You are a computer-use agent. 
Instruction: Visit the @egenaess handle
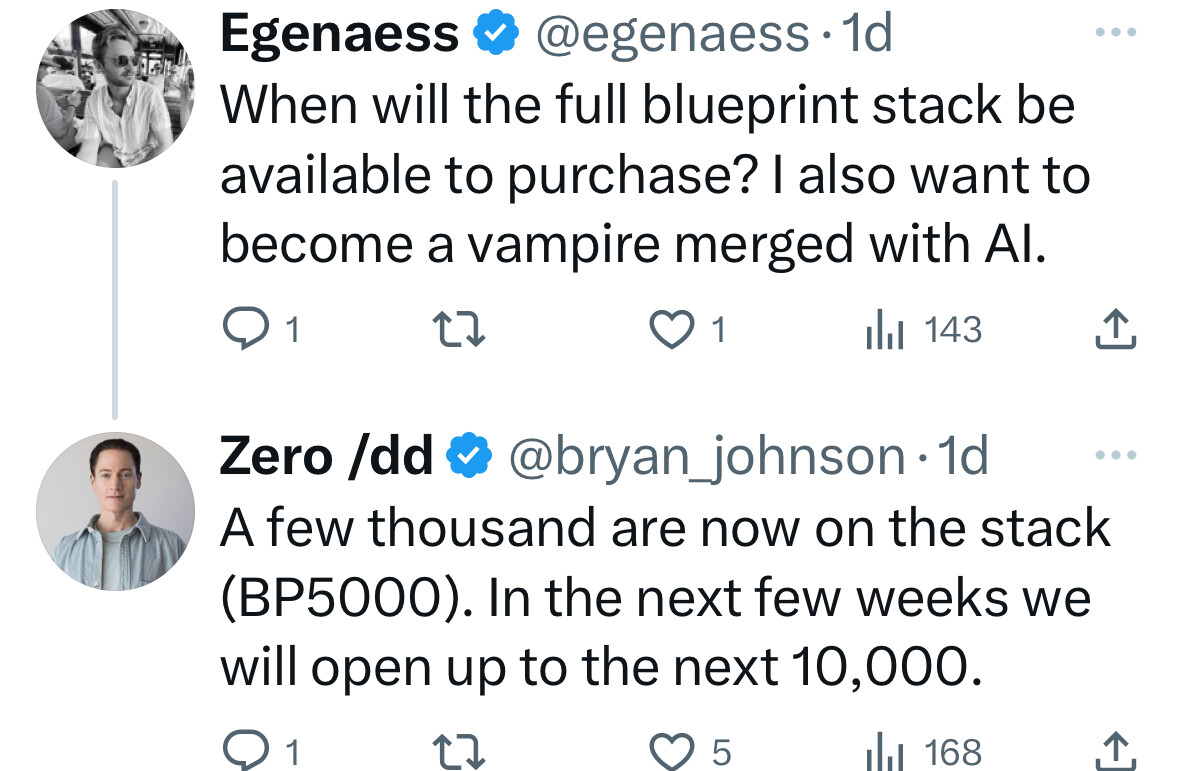[x=672, y=34]
